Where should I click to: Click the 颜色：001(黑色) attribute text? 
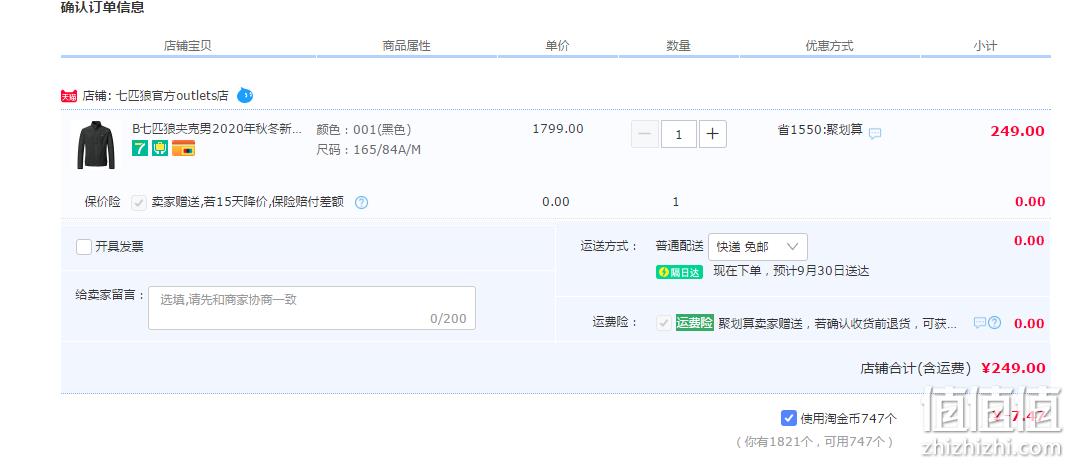click(x=363, y=130)
